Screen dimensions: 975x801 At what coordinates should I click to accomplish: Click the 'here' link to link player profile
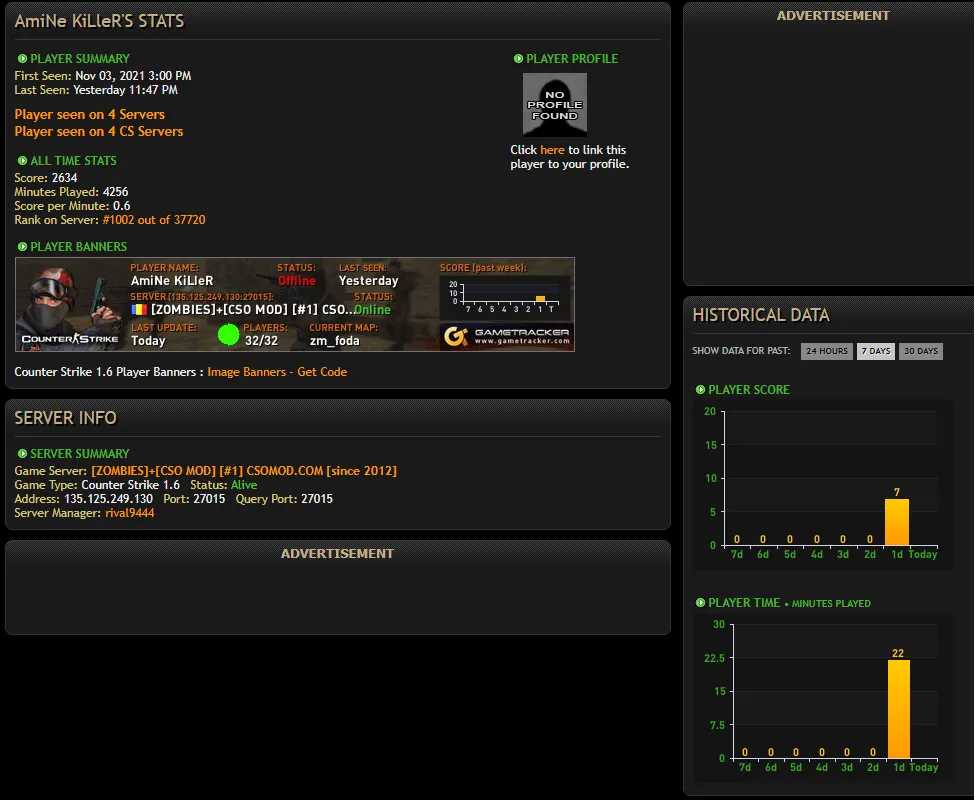[x=552, y=150]
